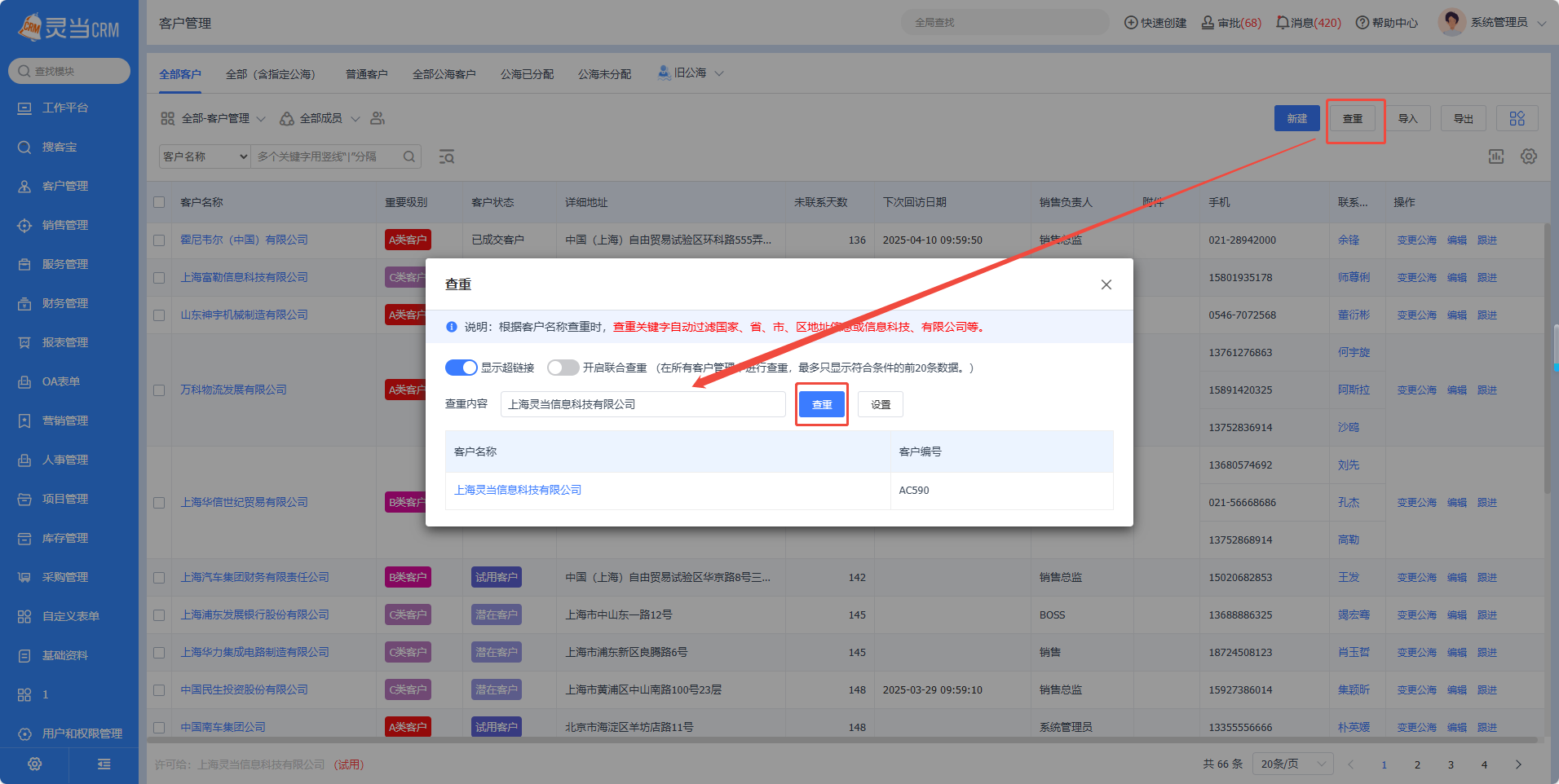Switch to the 公海未分配 tab
Image resolution: width=1559 pixels, height=784 pixels.
[x=604, y=74]
